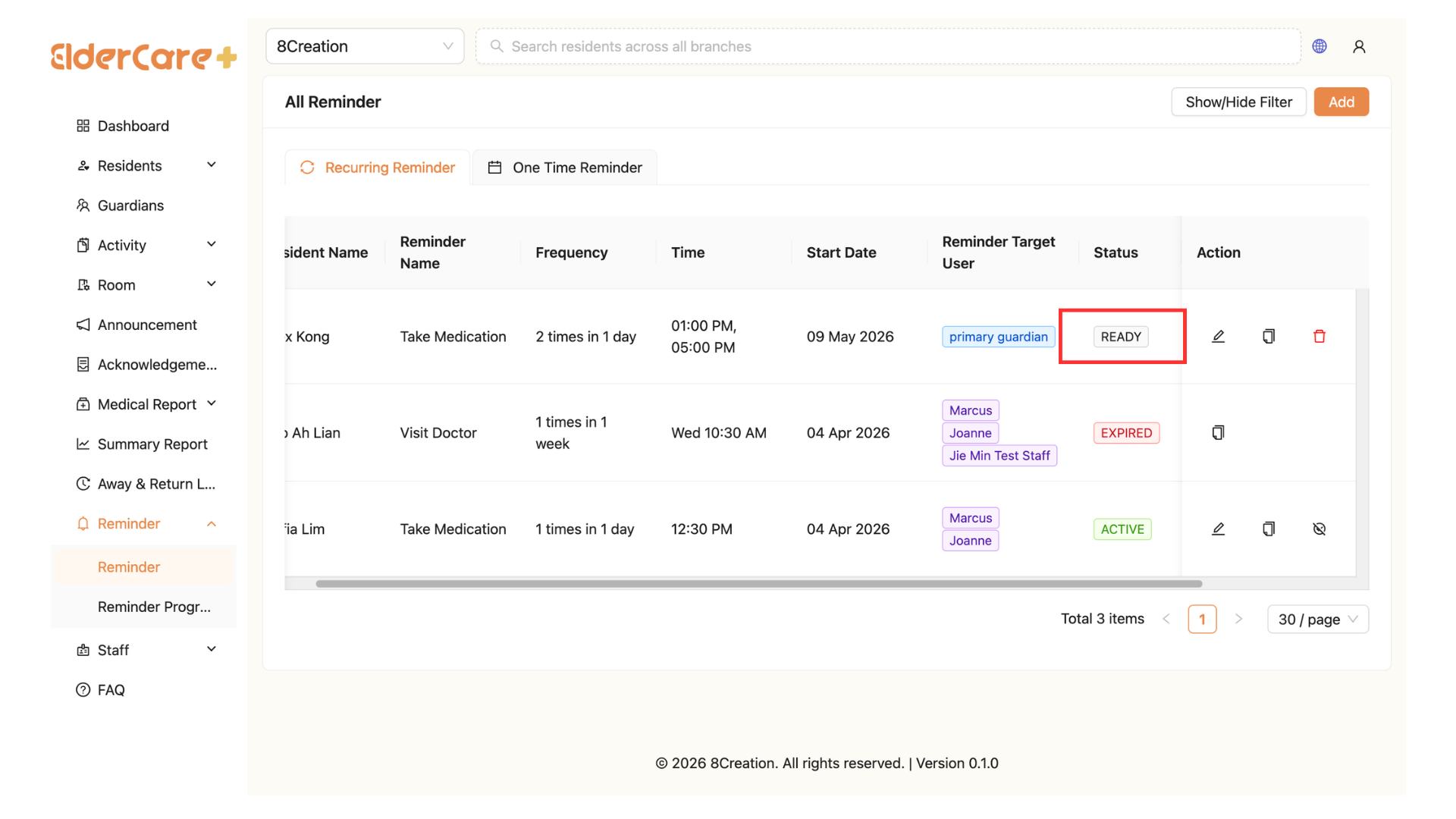Go to pagination page 1
Screen dimensions: 1456x819
pyautogui.click(x=1202, y=619)
